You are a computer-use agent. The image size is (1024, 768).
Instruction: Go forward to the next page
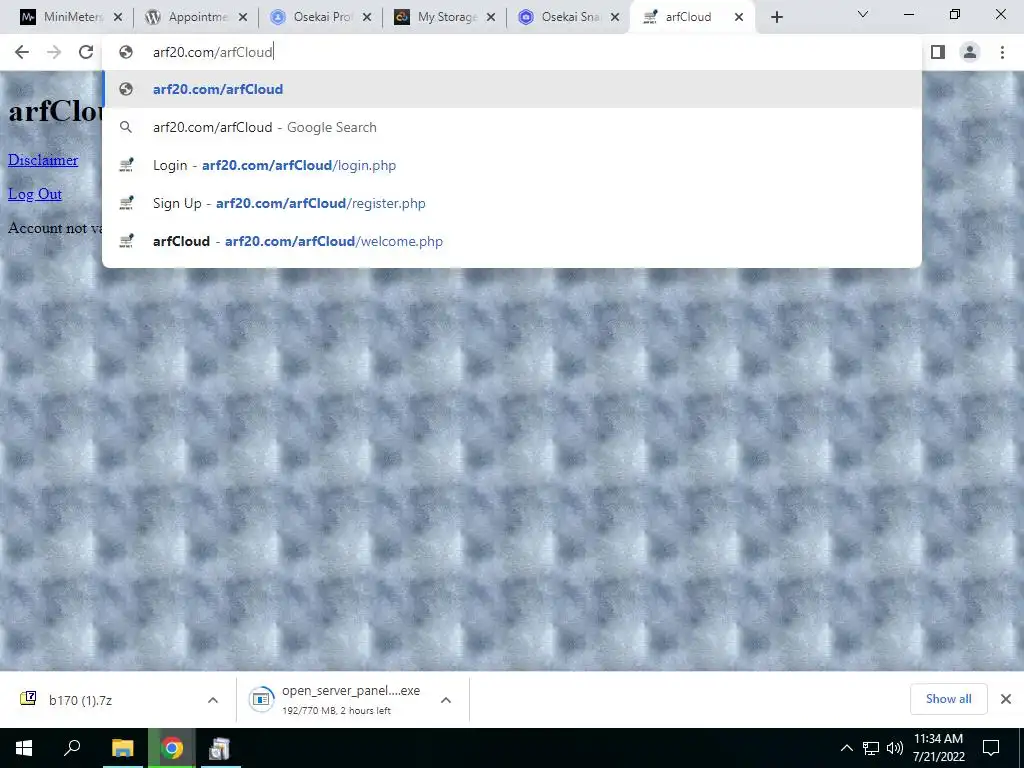(54, 52)
